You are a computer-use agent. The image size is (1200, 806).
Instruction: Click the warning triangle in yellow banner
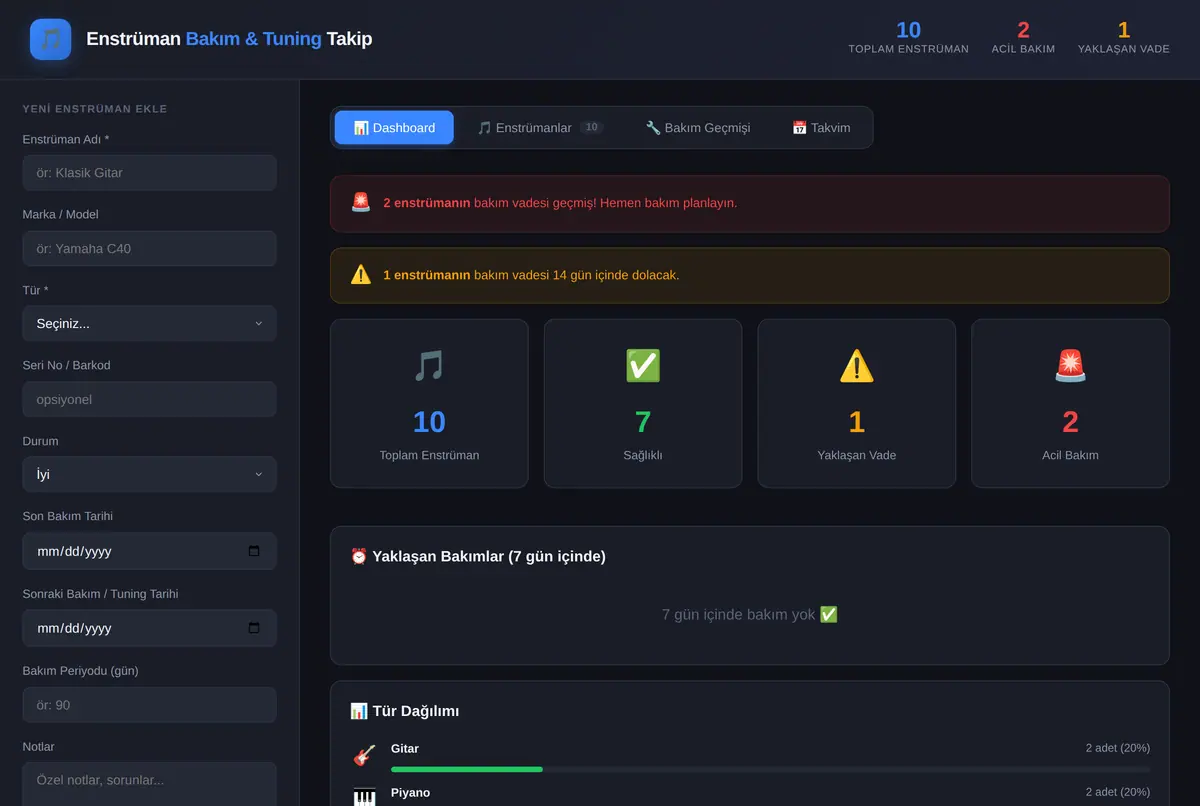click(361, 274)
